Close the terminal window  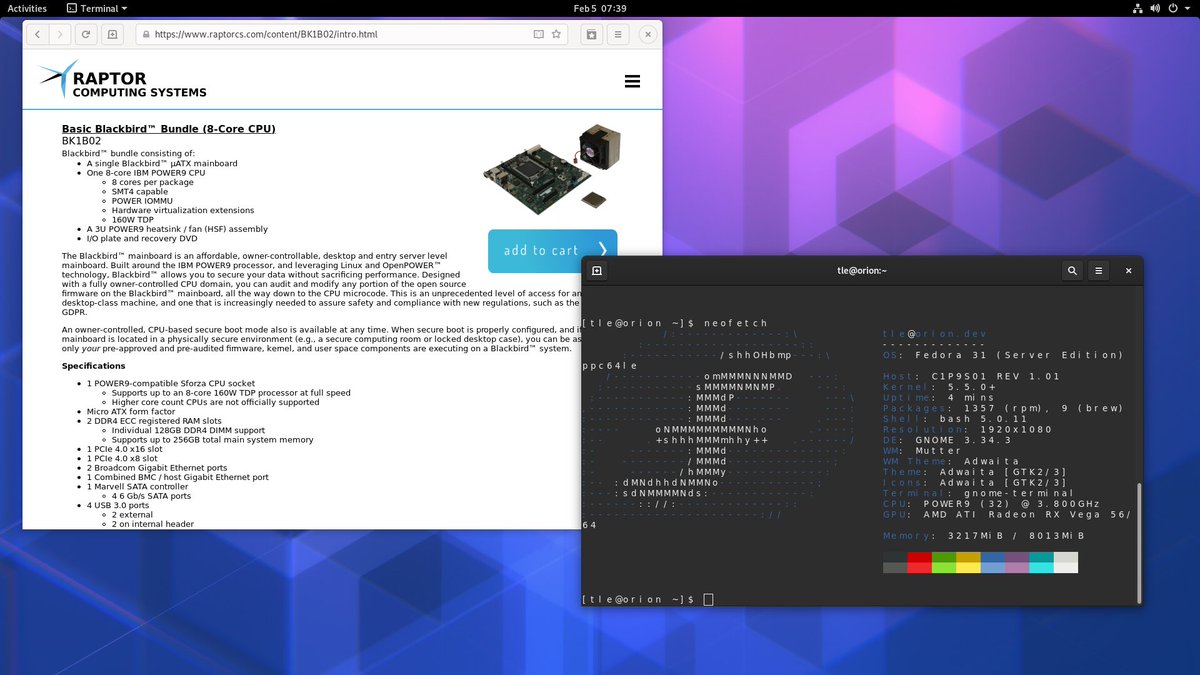coord(1128,270)
